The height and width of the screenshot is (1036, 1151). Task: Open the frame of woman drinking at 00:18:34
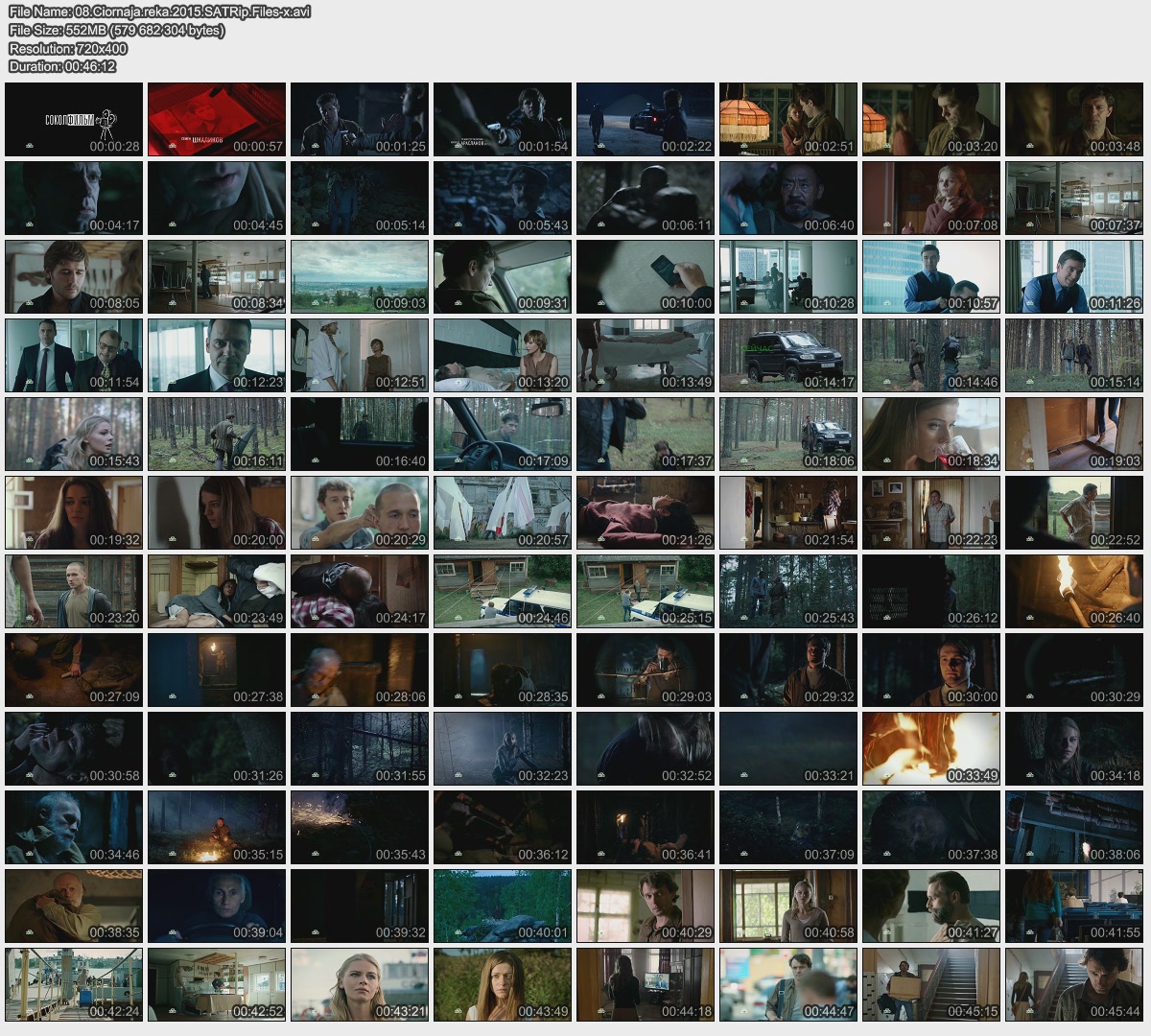931,434
